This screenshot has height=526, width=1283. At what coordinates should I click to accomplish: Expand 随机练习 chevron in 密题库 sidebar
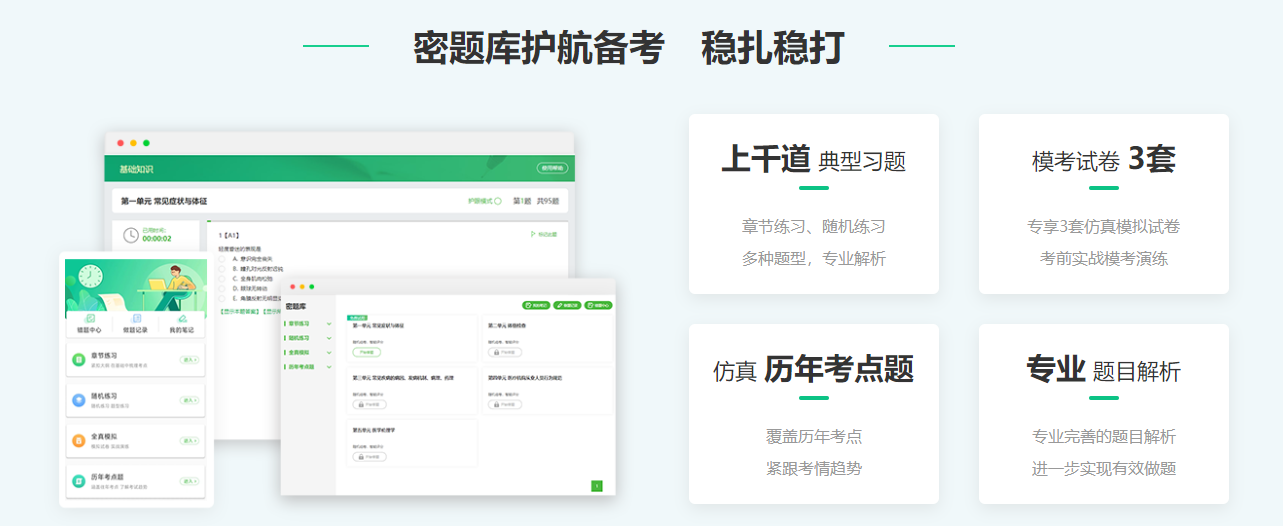point(329,338)
